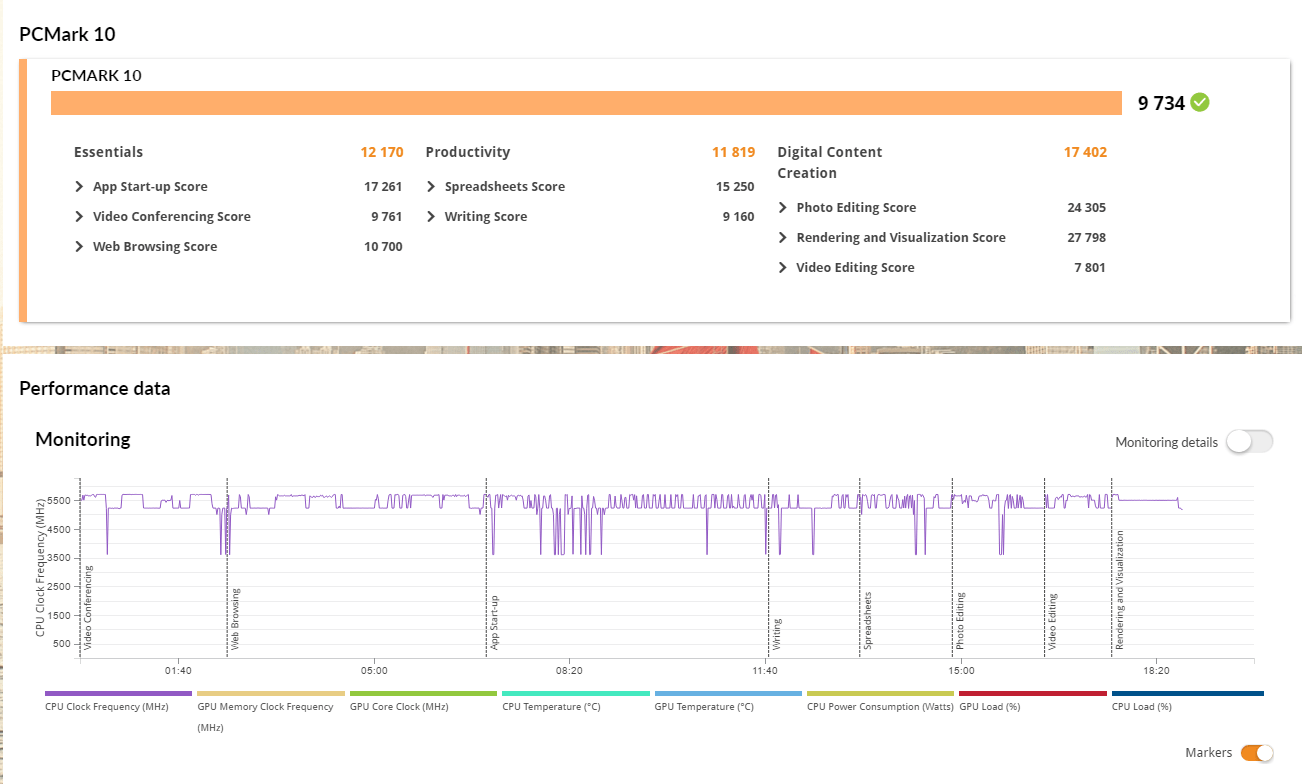Toggle GPU Memory Clock Frequency legend series
Screen dimensions: 1302x784
(x=270, y=711)
